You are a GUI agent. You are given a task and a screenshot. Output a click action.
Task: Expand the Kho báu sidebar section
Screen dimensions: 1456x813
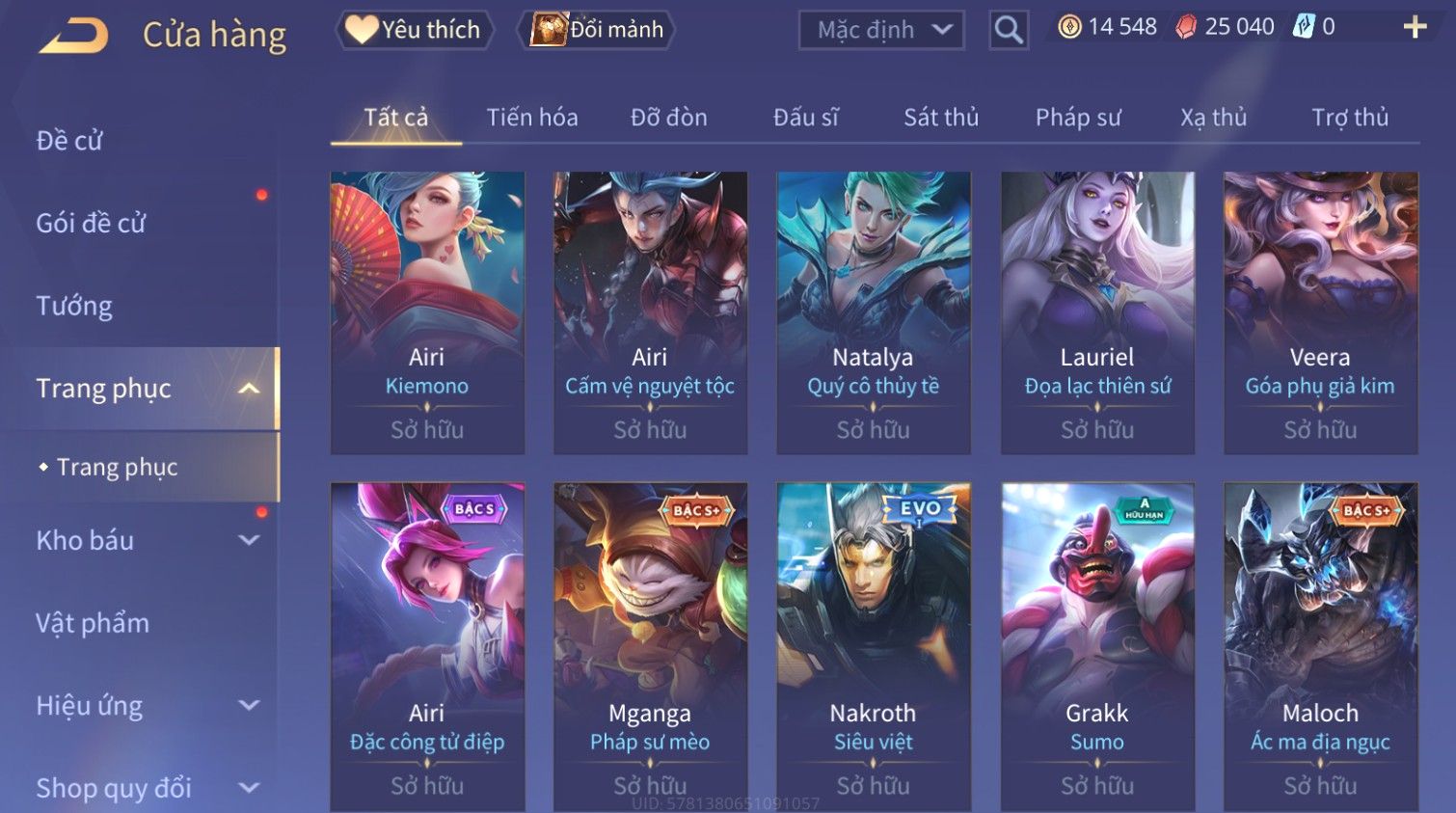click(x=249, y=540)
